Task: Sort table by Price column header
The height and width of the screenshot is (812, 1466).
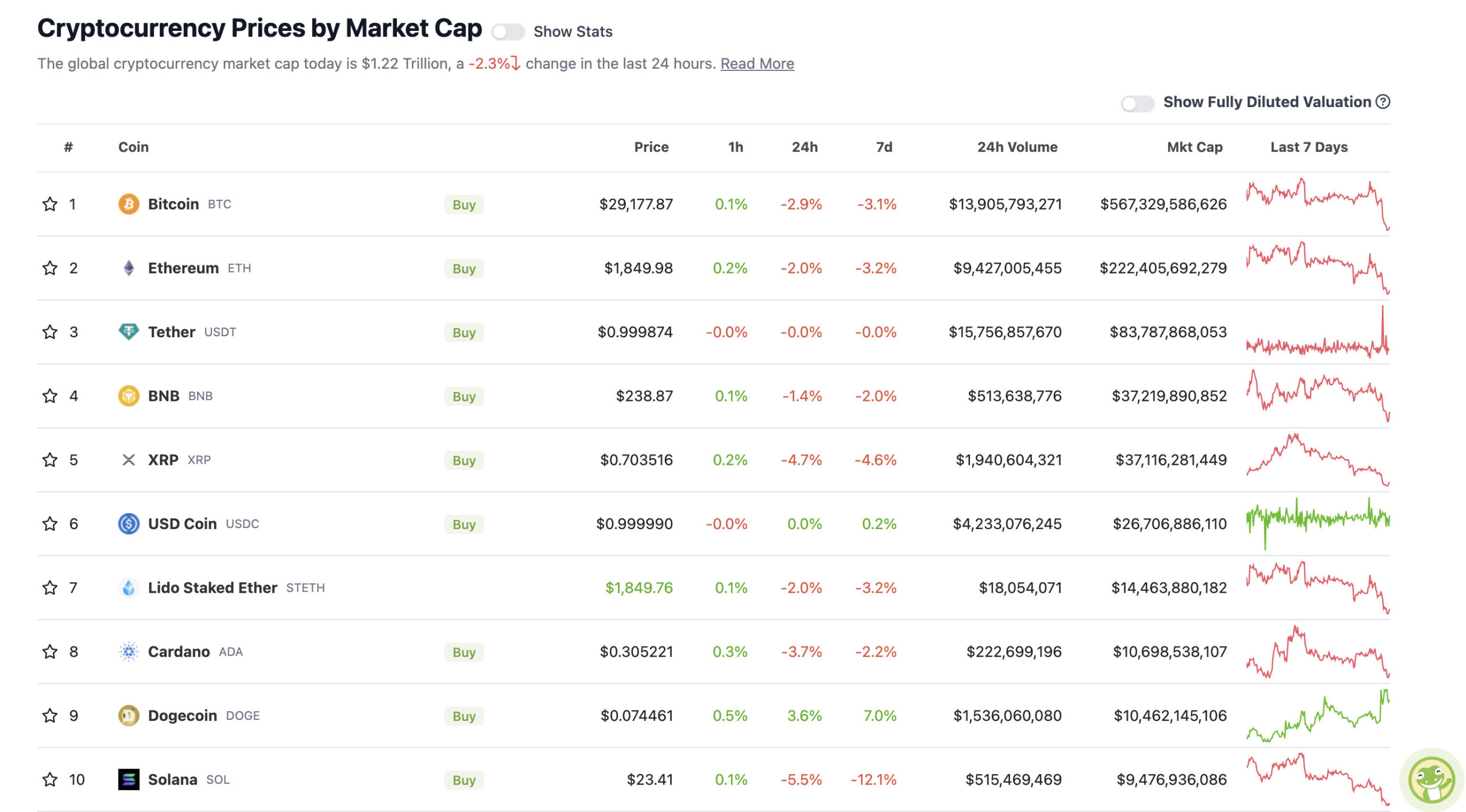Action: (x=651, y=147)
